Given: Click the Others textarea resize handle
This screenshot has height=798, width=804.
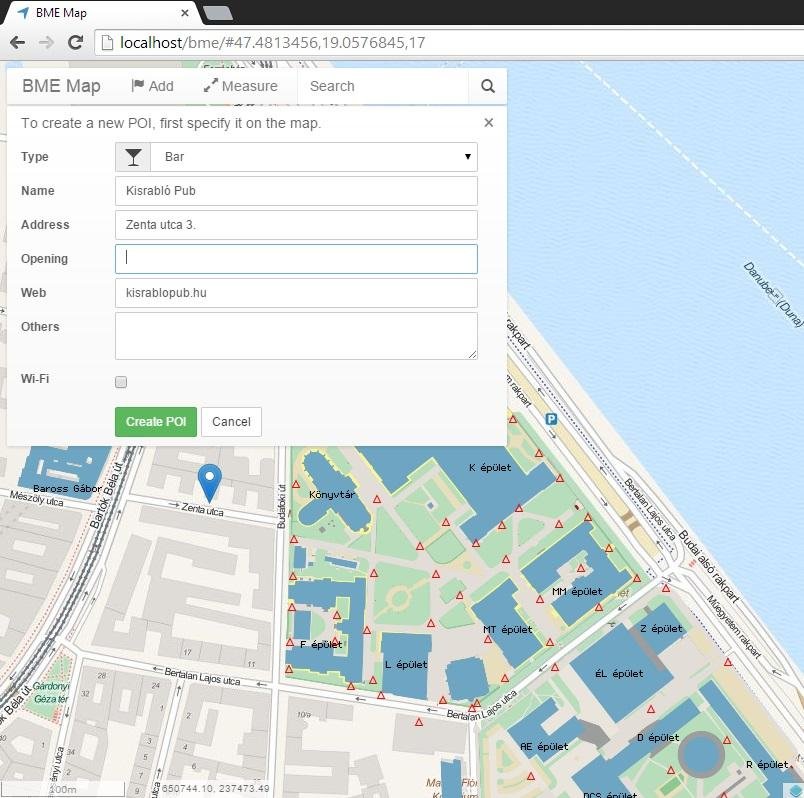Looking at the screenshot, I should pyautogui.click(x=472, y=354).
